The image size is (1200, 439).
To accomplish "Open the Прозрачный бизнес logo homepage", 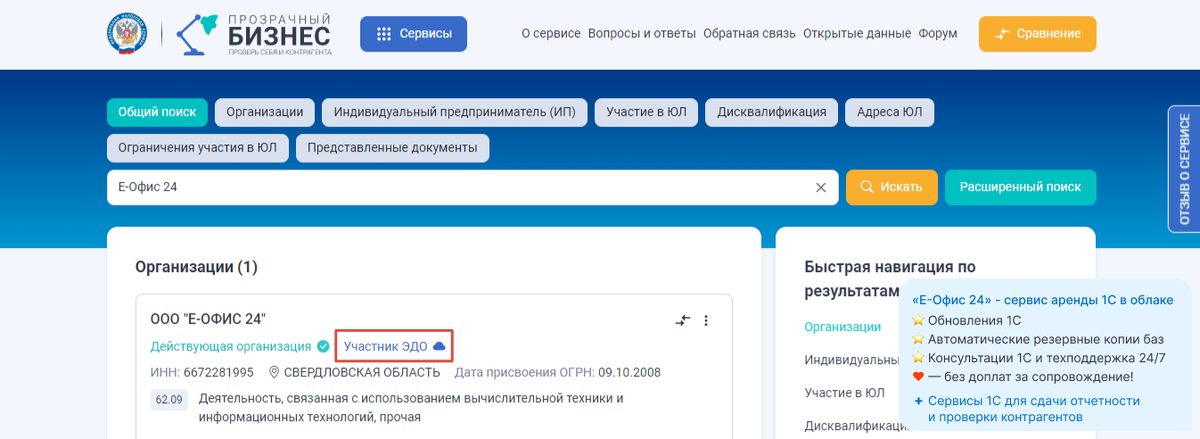I will (x=253, y=34).
